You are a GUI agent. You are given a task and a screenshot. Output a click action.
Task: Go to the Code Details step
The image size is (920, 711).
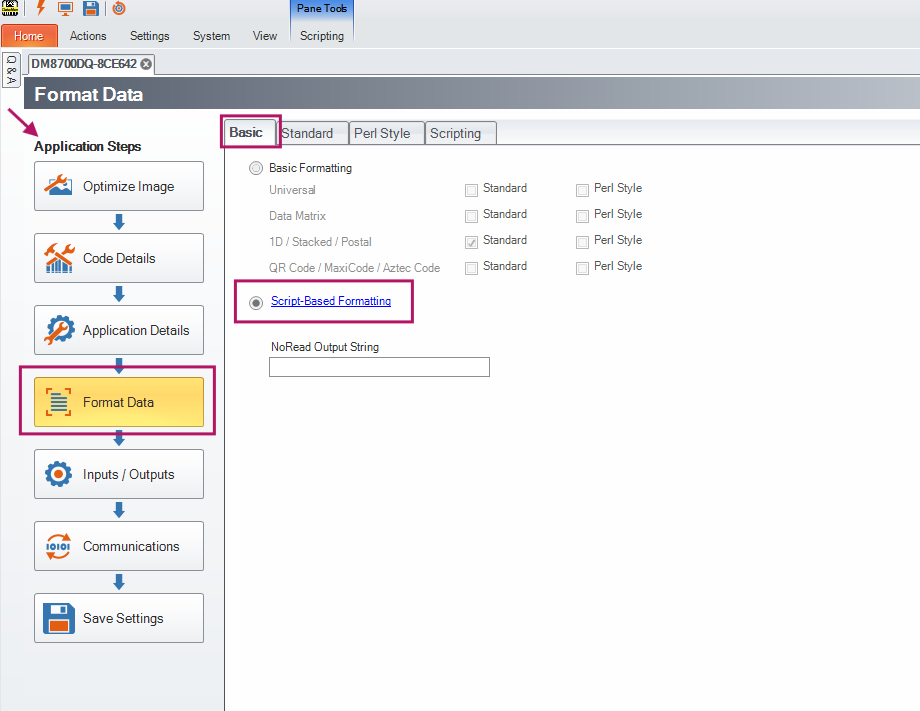tap(119, 258)
